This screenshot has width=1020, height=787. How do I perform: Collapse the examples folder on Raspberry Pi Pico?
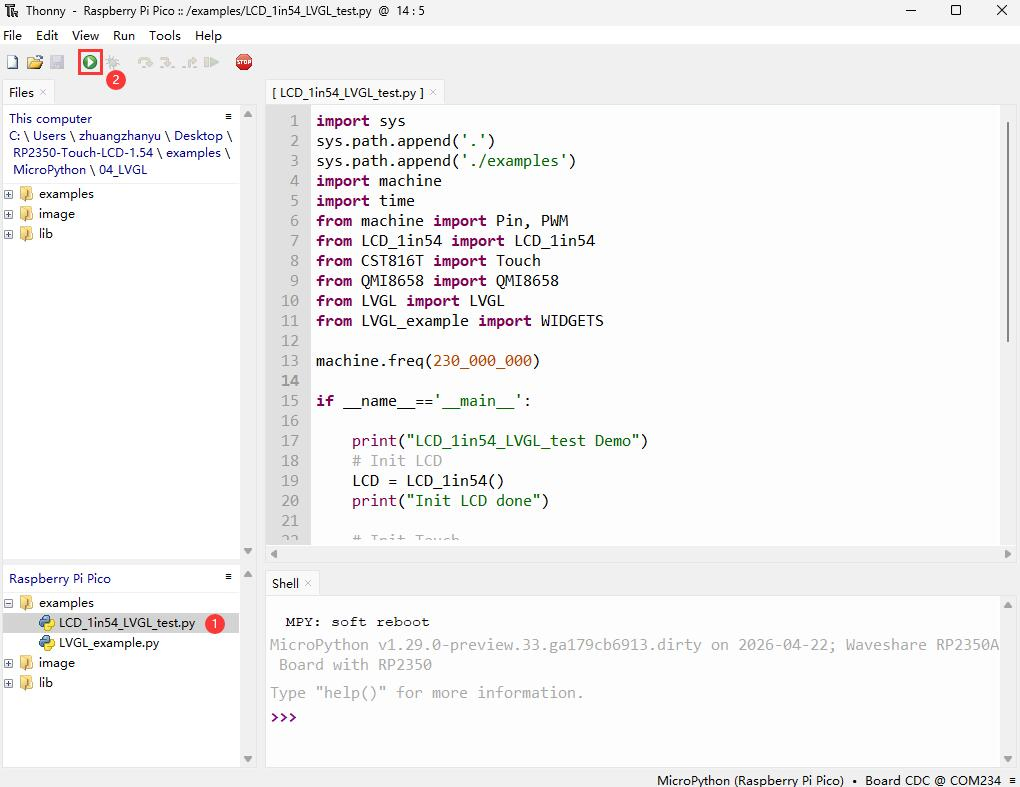pos(7,602)
